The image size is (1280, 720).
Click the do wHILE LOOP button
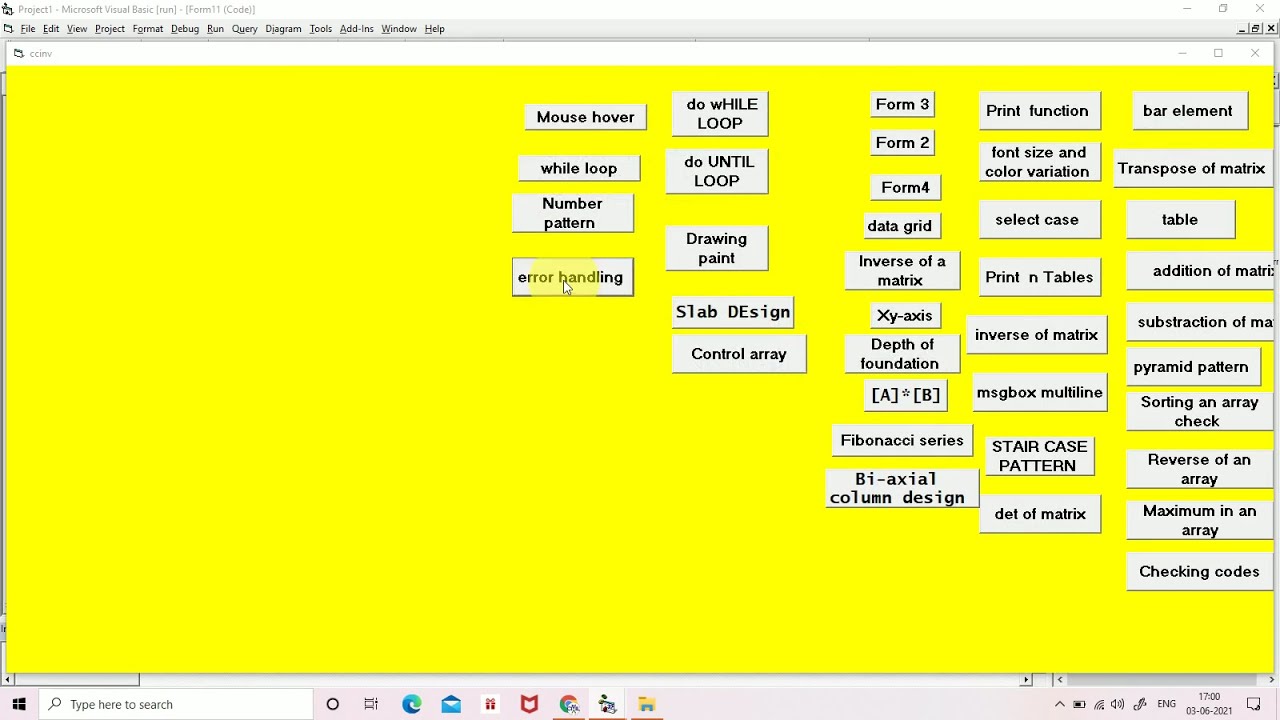point(720,113)
